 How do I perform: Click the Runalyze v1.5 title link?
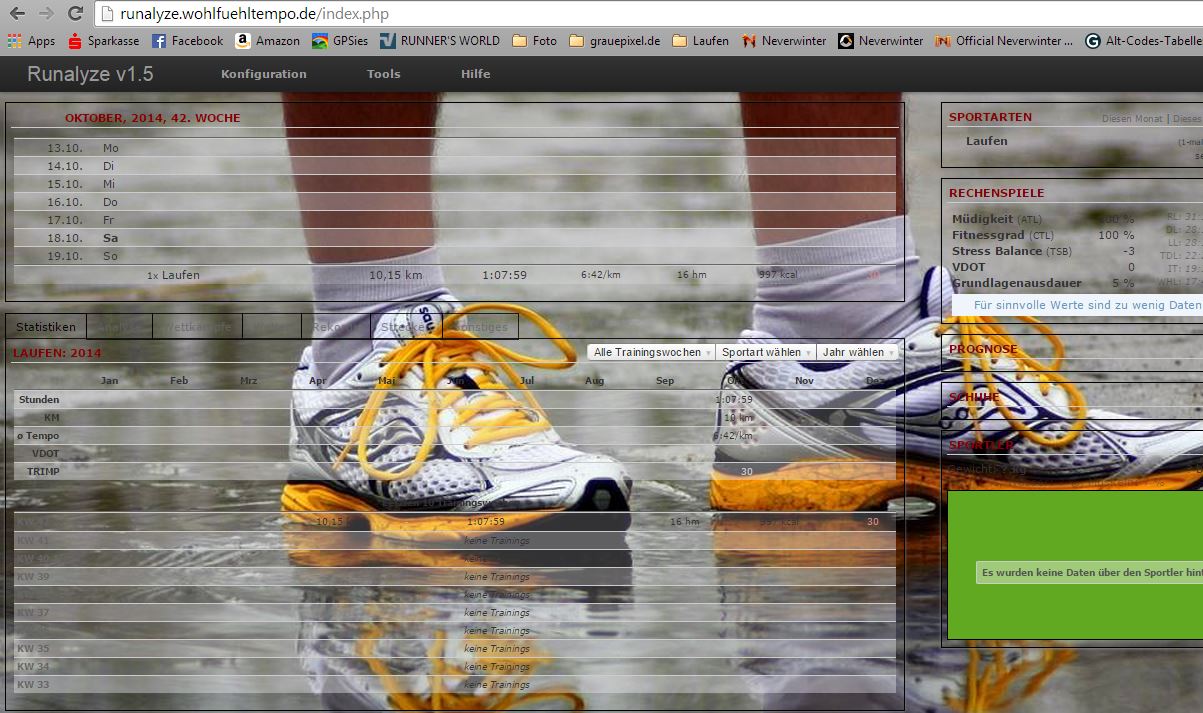click(x=90, y=74)
